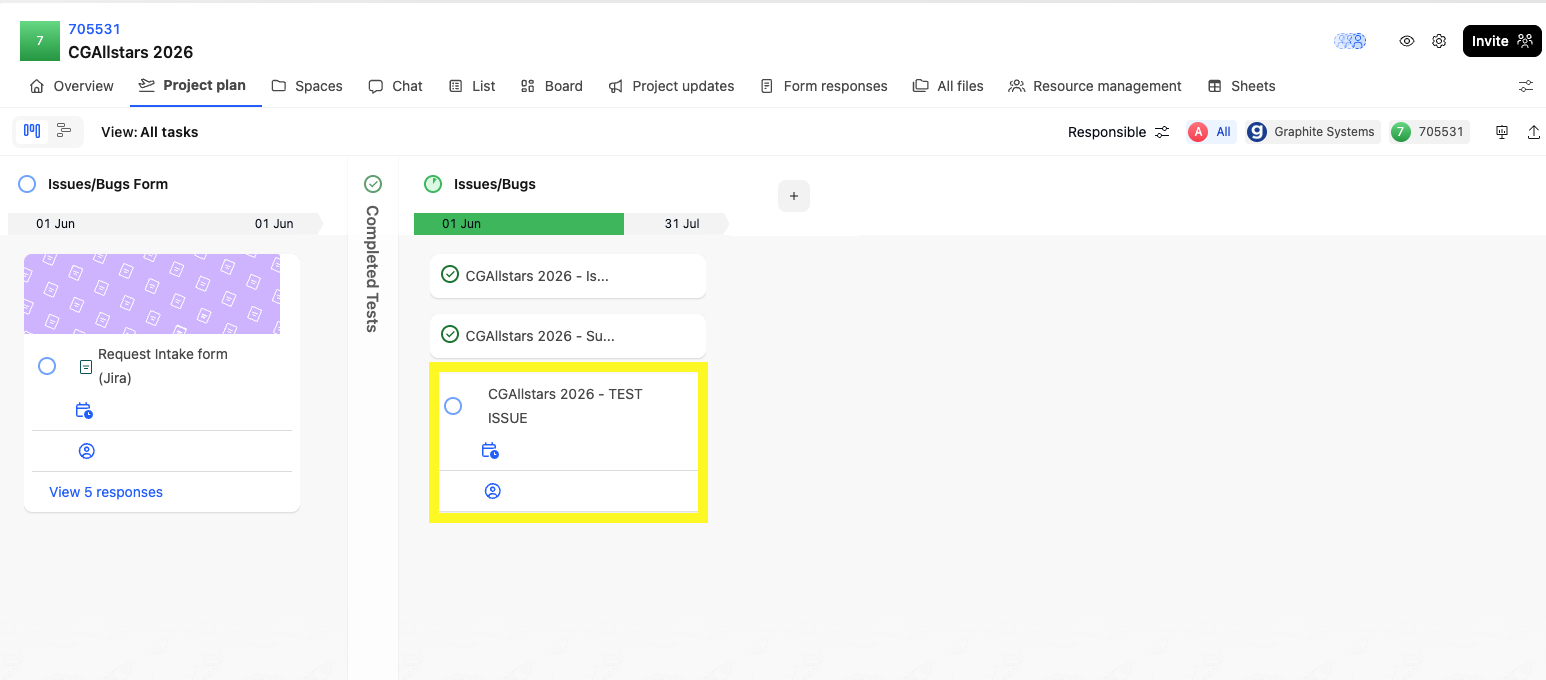Switch to the Board tab
This screenshot has height=680, width=1546.
click(x=552, y=86)
